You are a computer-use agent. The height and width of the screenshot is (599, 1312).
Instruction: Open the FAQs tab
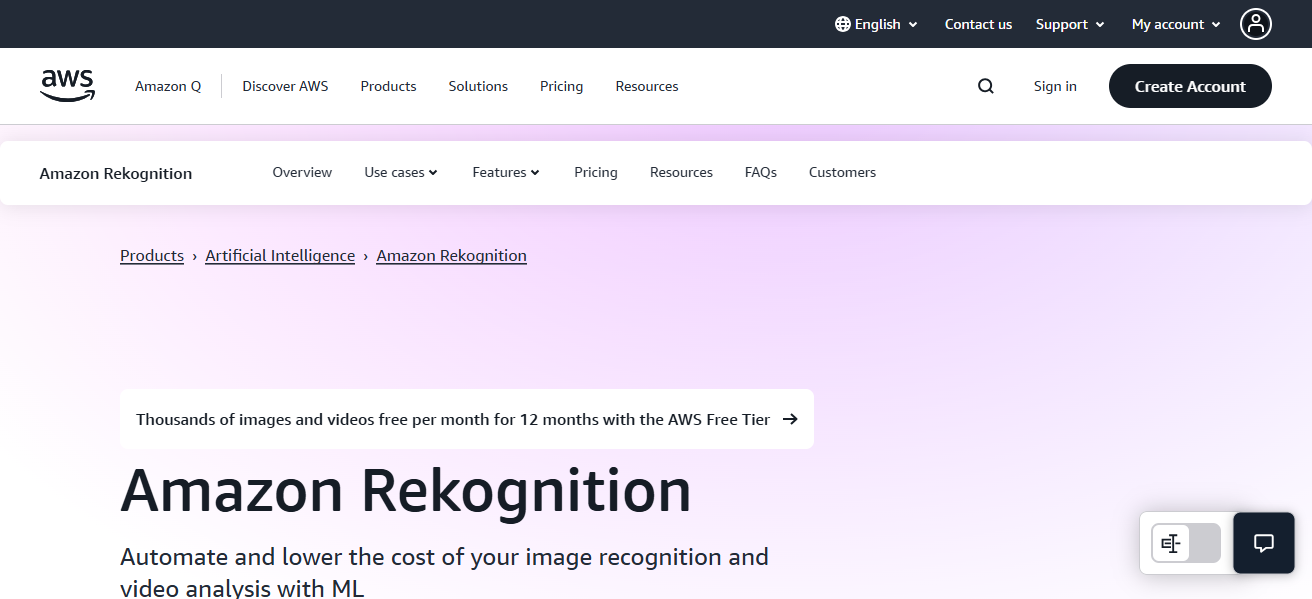click(761, 172)
